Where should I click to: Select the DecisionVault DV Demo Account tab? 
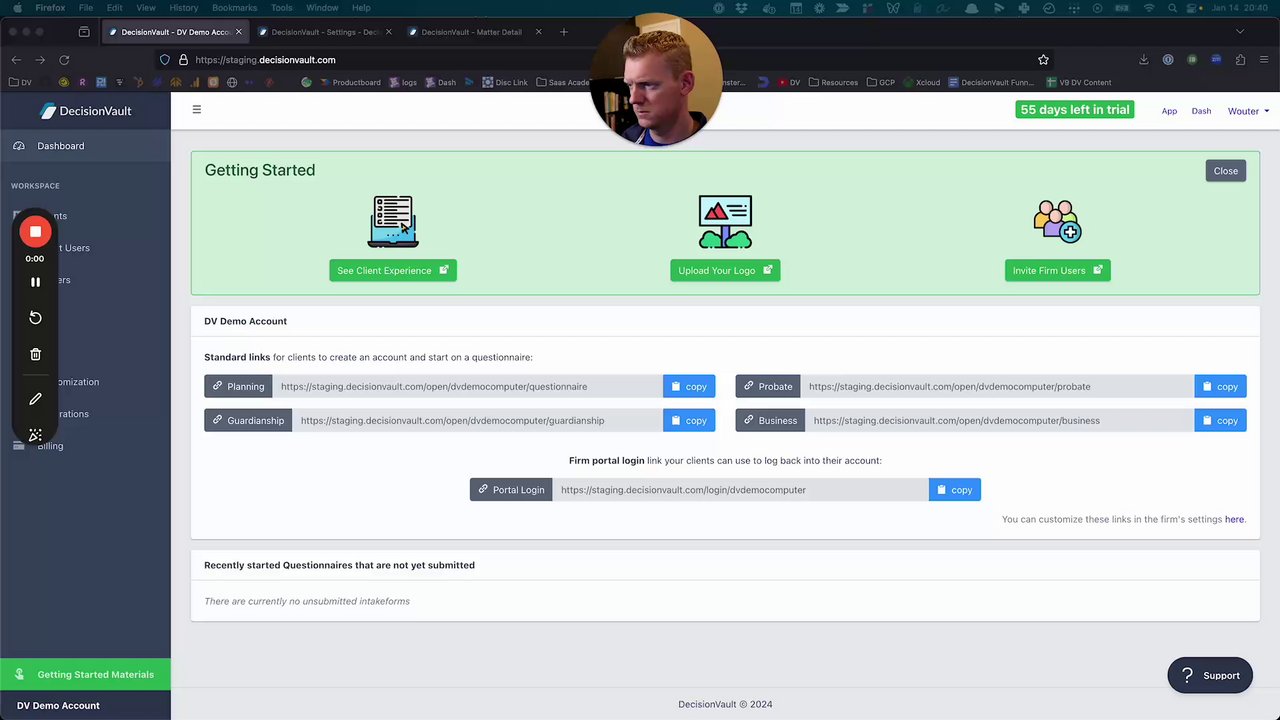[174, 32]
